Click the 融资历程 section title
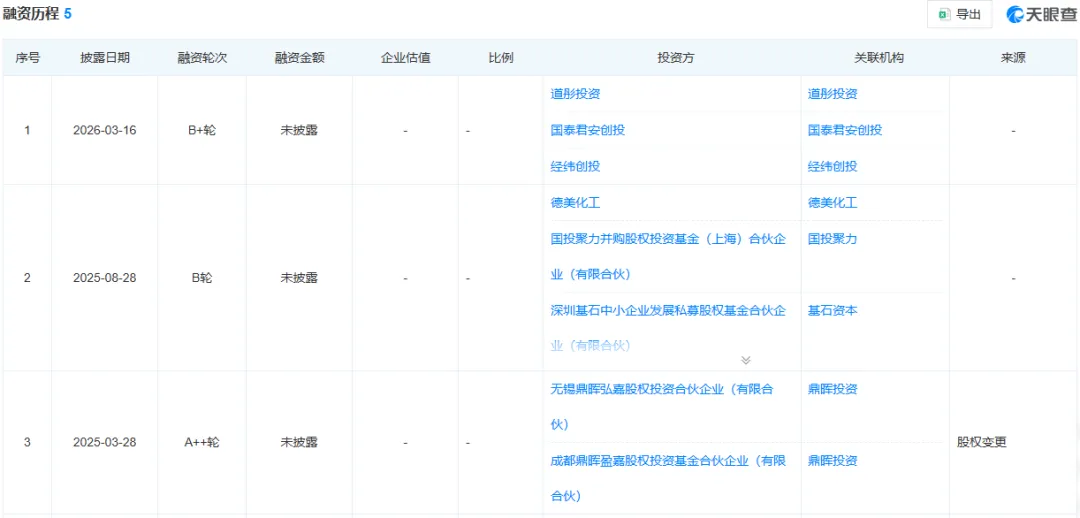The height and width of the screenshot is (518, 1080). [x=31, y=14]
